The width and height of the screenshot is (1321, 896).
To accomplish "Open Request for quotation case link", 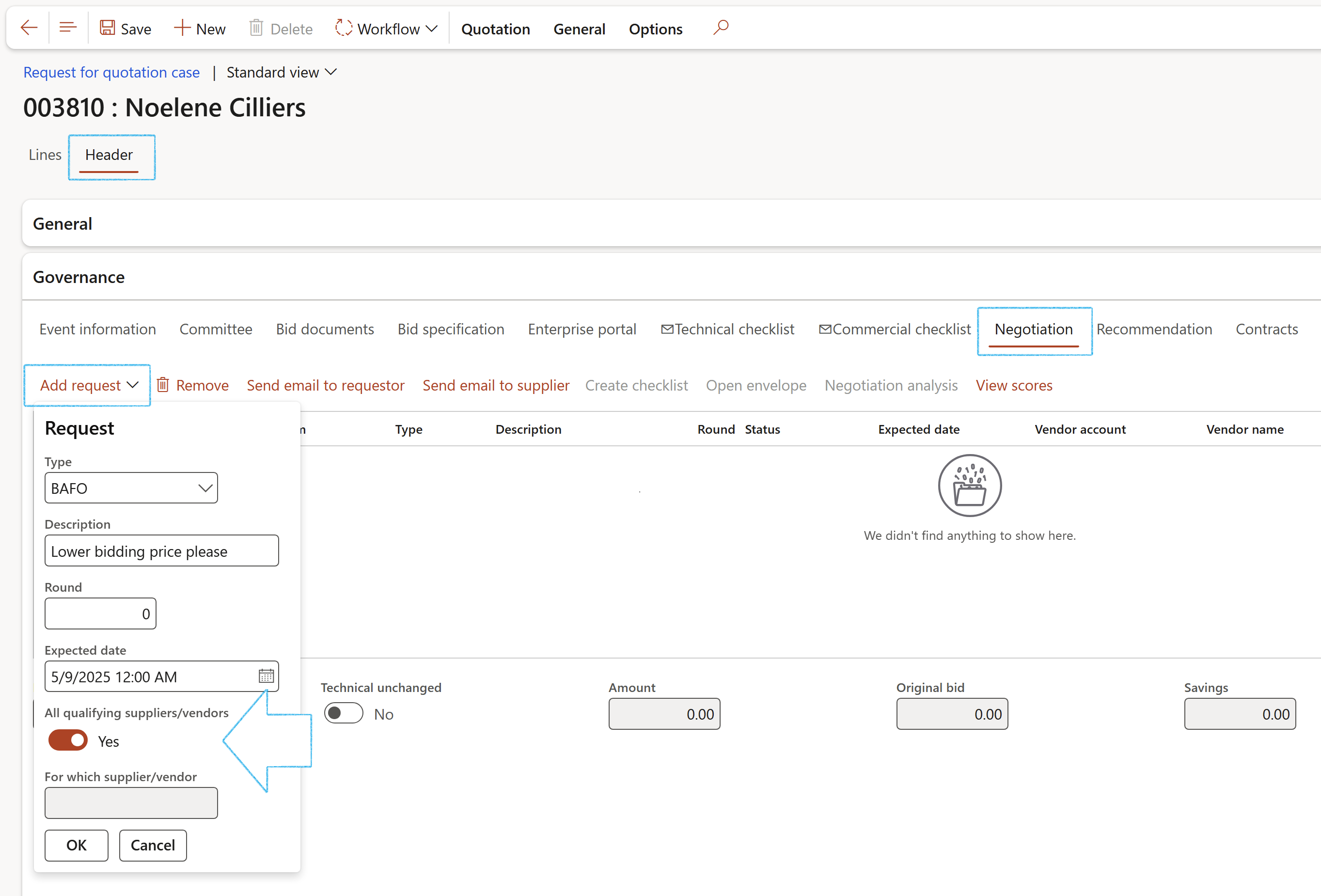I will tap(111, 72).
